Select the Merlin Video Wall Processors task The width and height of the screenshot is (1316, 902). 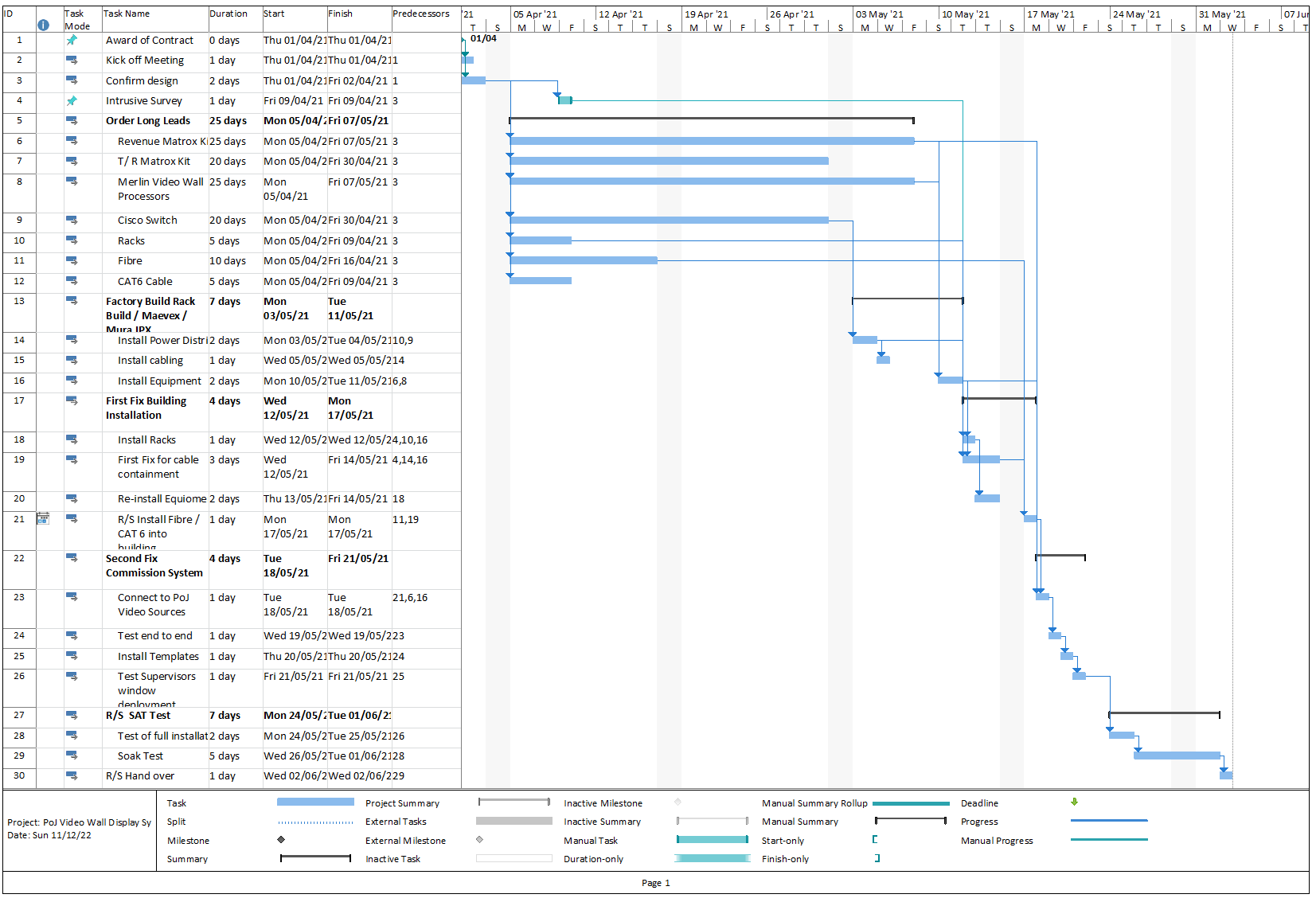(x=161, y=189)
